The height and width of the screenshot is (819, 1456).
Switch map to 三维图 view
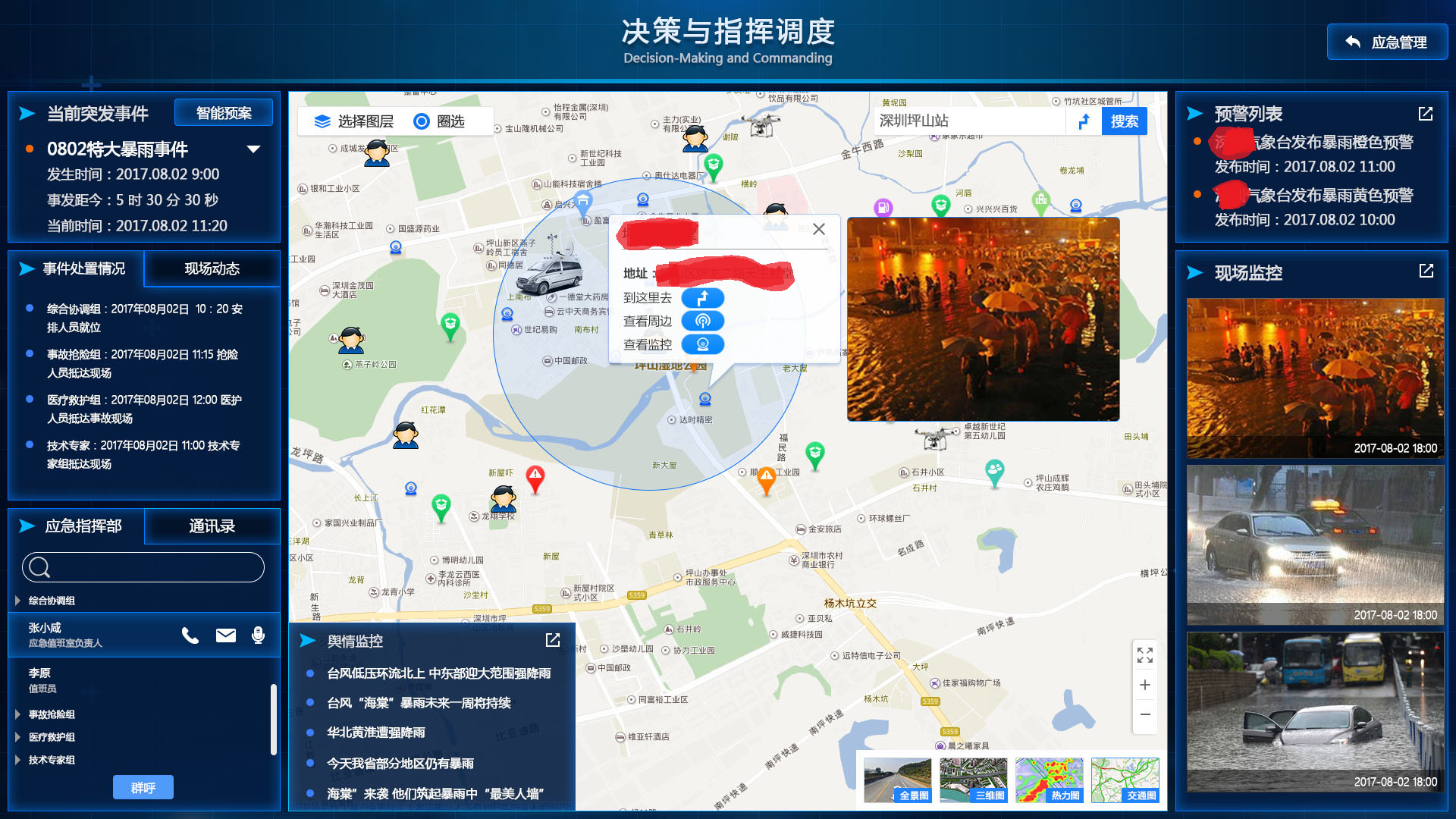[974, 780]
